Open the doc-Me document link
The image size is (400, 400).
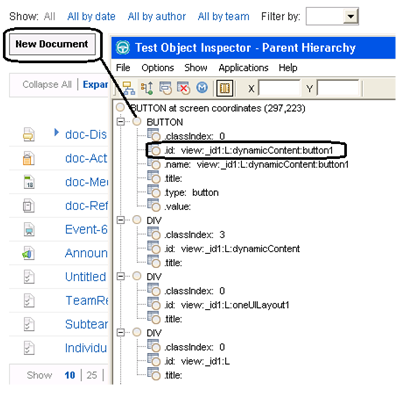(86, 182)
